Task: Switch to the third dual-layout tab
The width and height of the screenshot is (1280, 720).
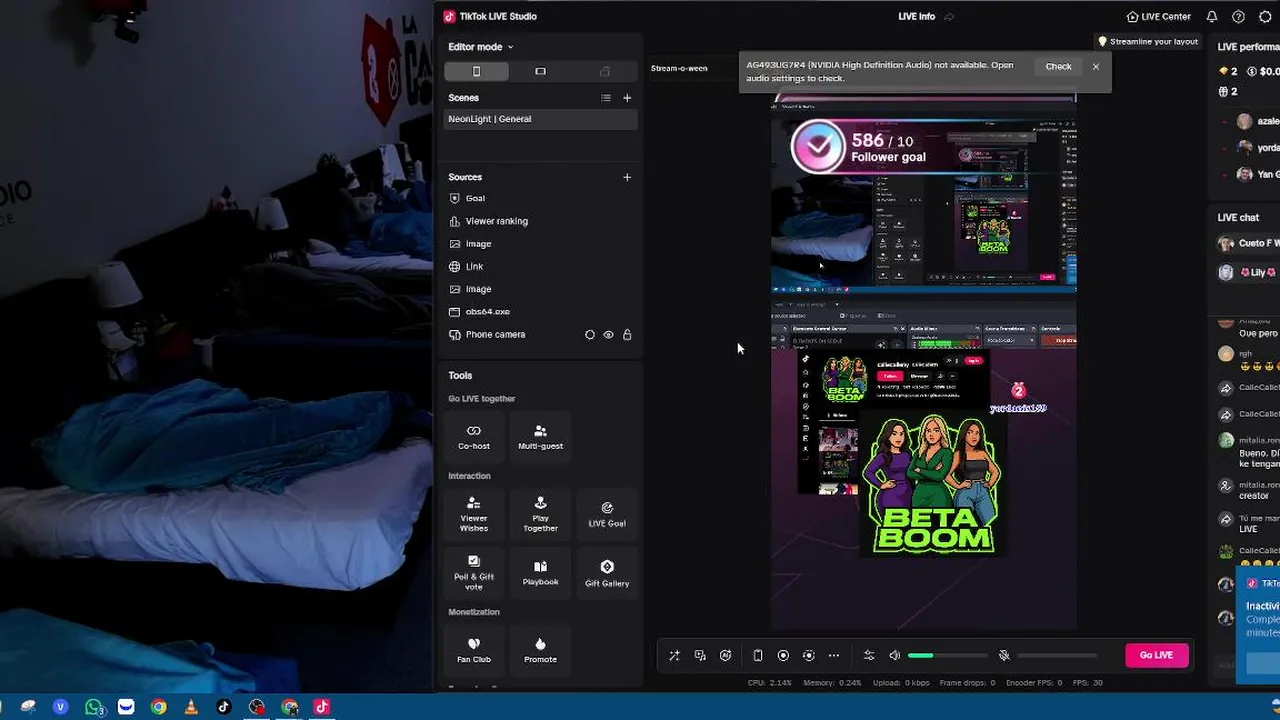Action: (x=604, y=71)
